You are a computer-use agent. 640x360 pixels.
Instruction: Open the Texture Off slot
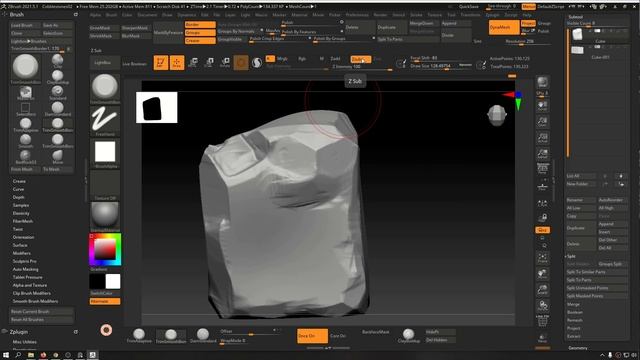point(105,185)
